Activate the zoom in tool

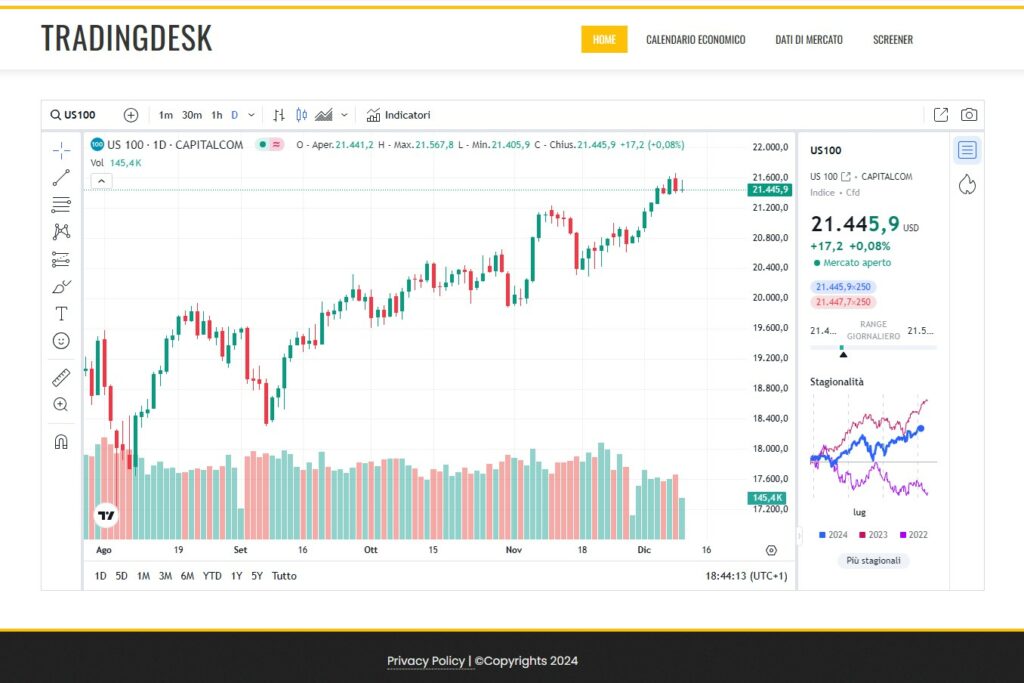(x=61, y=404)
